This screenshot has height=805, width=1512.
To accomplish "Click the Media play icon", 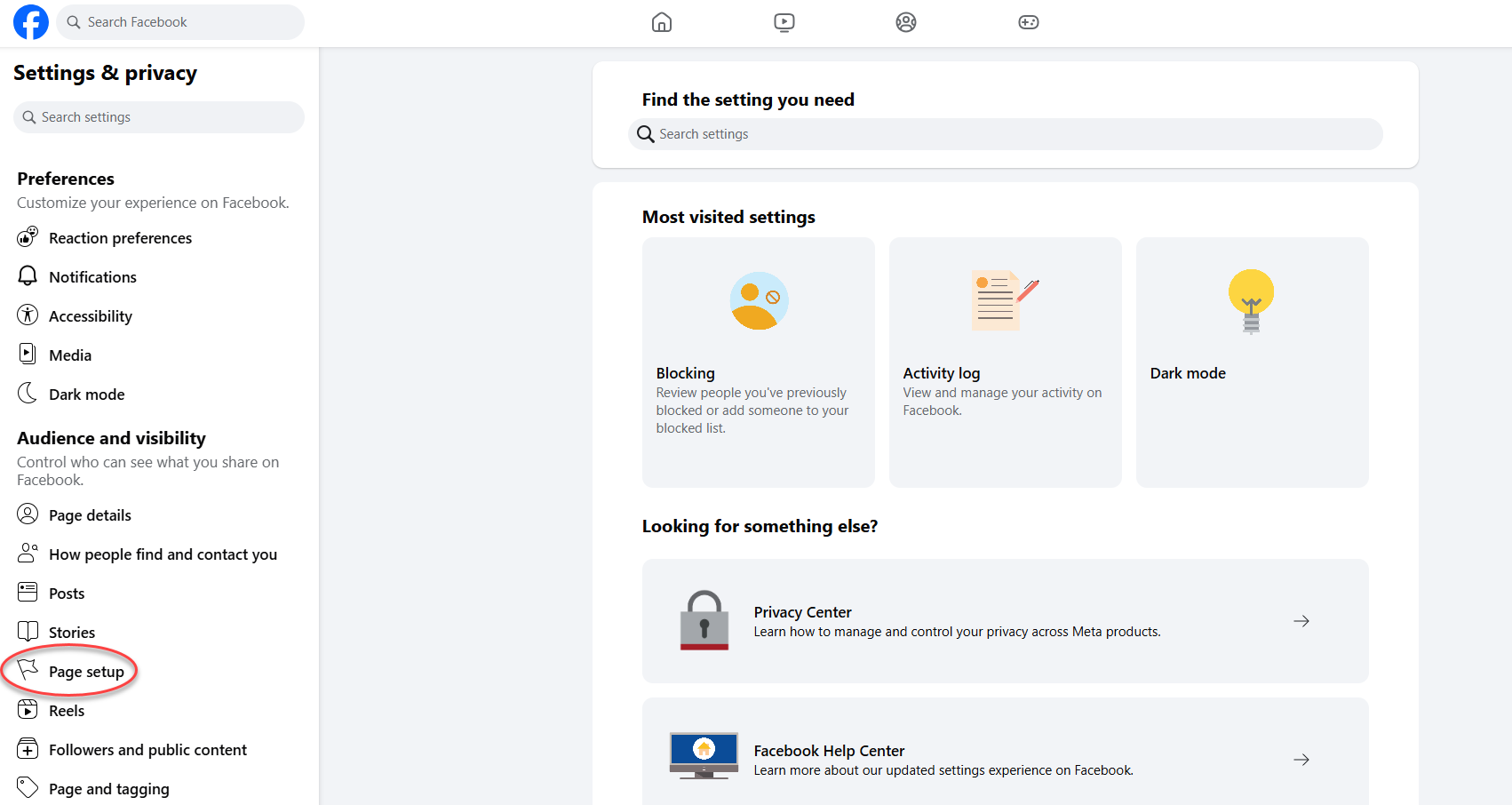I will pos(28,354).
